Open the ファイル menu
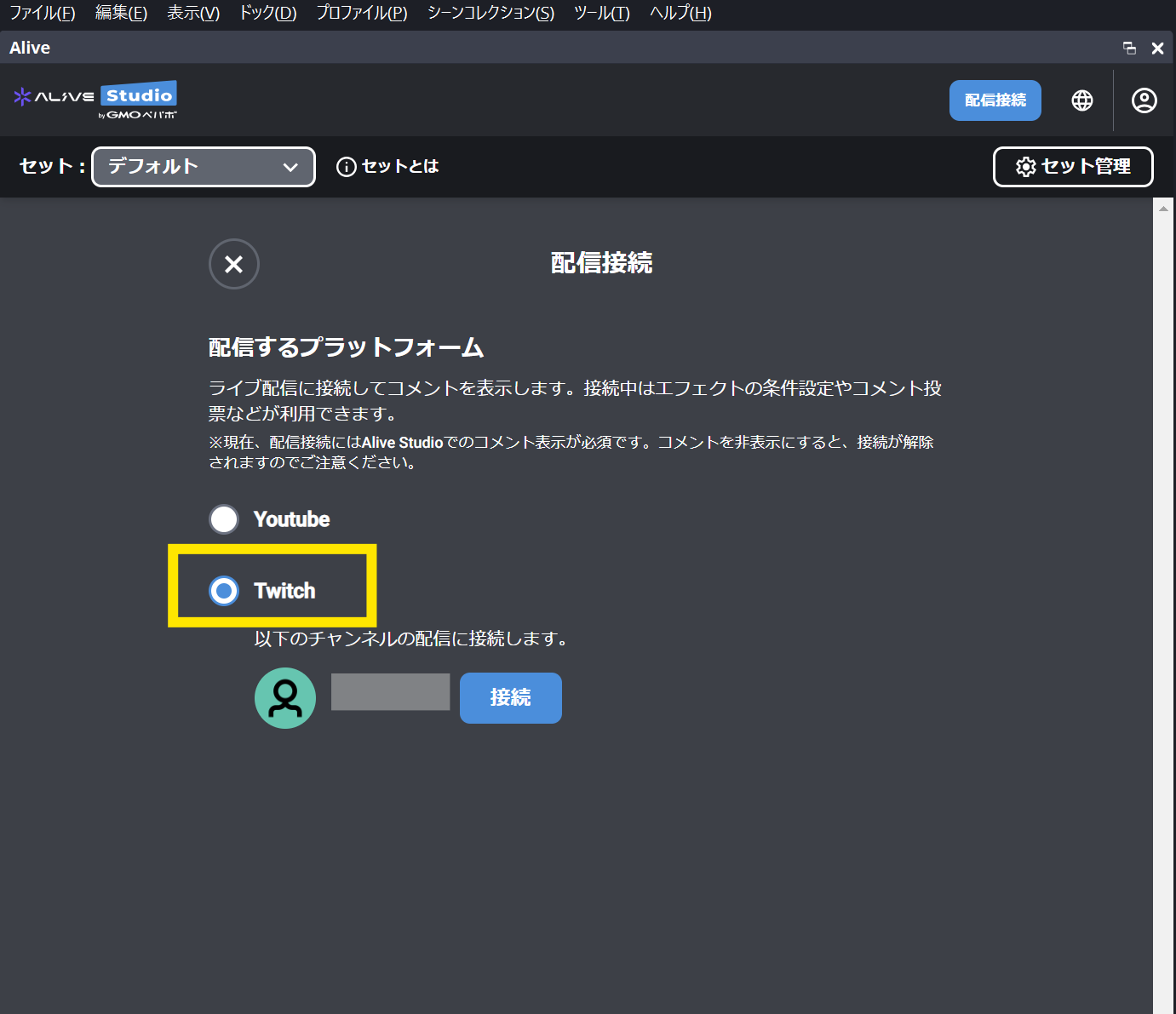The width and height of the screenshot is (1176, 1014). (x=42, y=13)
